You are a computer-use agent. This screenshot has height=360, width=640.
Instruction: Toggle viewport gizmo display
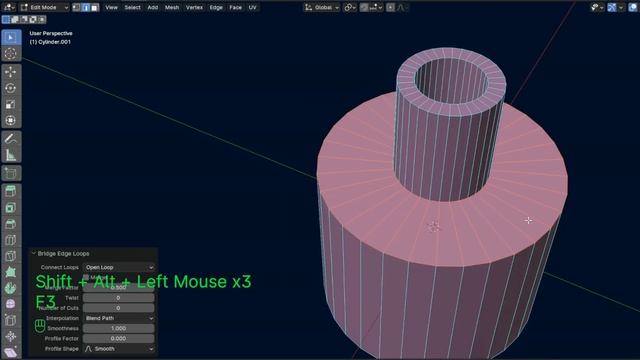pos(611,7)
